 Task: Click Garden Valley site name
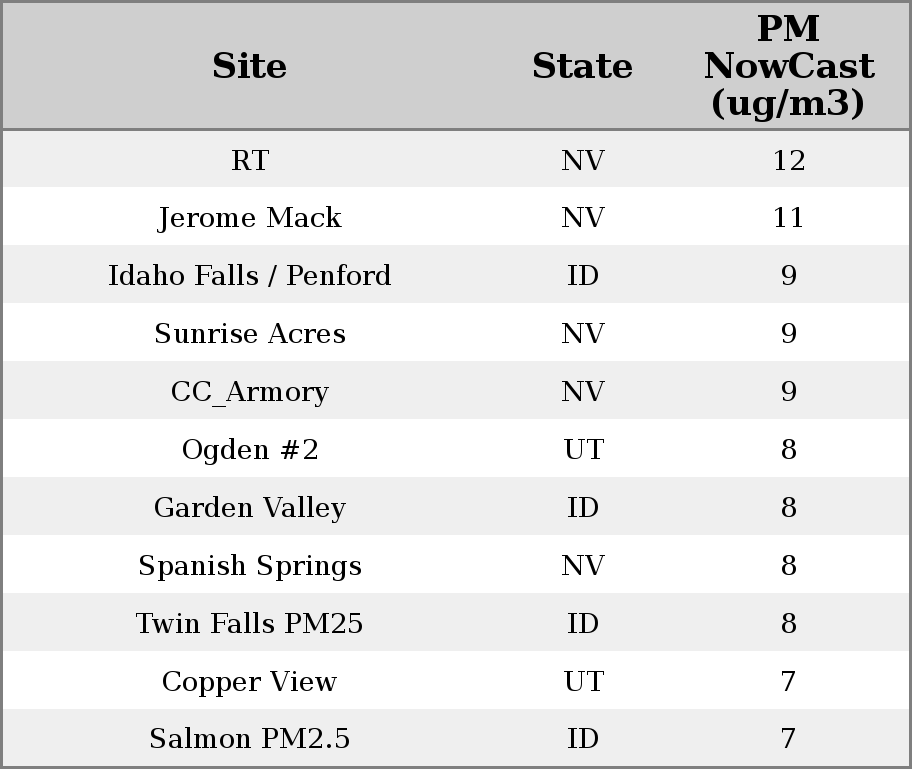pyautogui.click(x=249, y=508)
